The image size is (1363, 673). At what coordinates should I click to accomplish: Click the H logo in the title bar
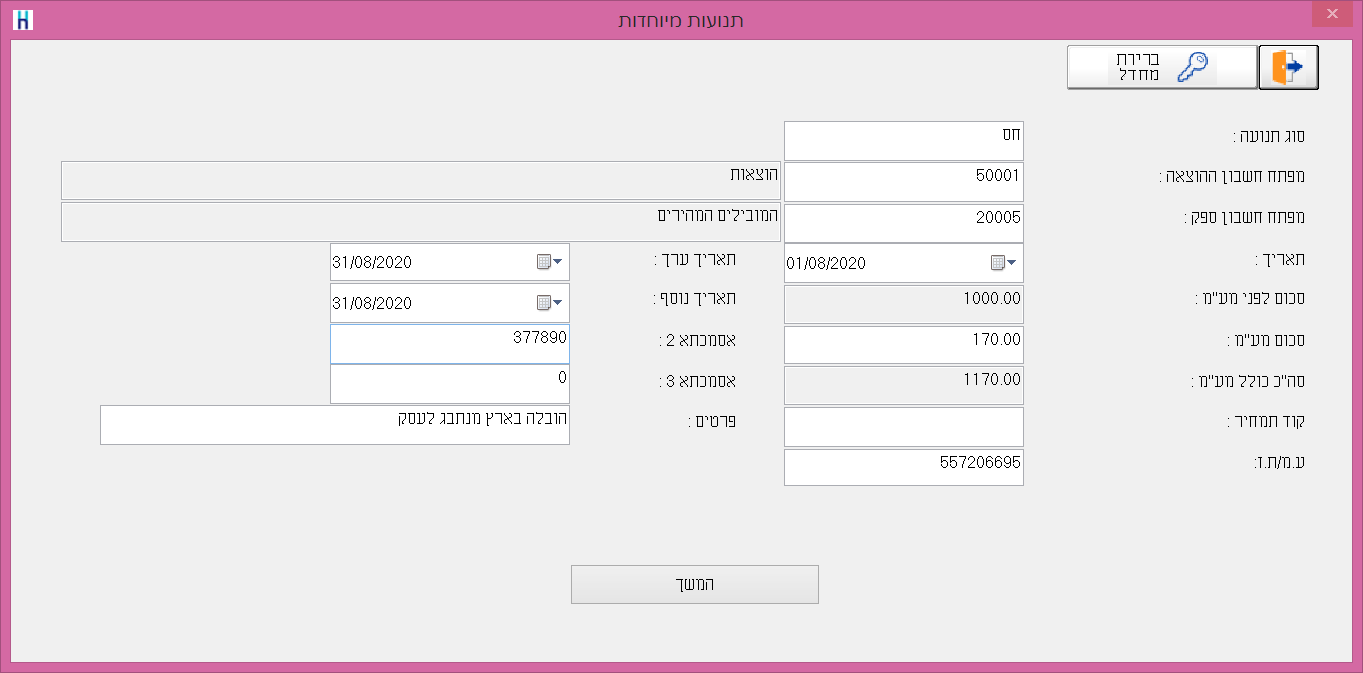pos(25,17)
